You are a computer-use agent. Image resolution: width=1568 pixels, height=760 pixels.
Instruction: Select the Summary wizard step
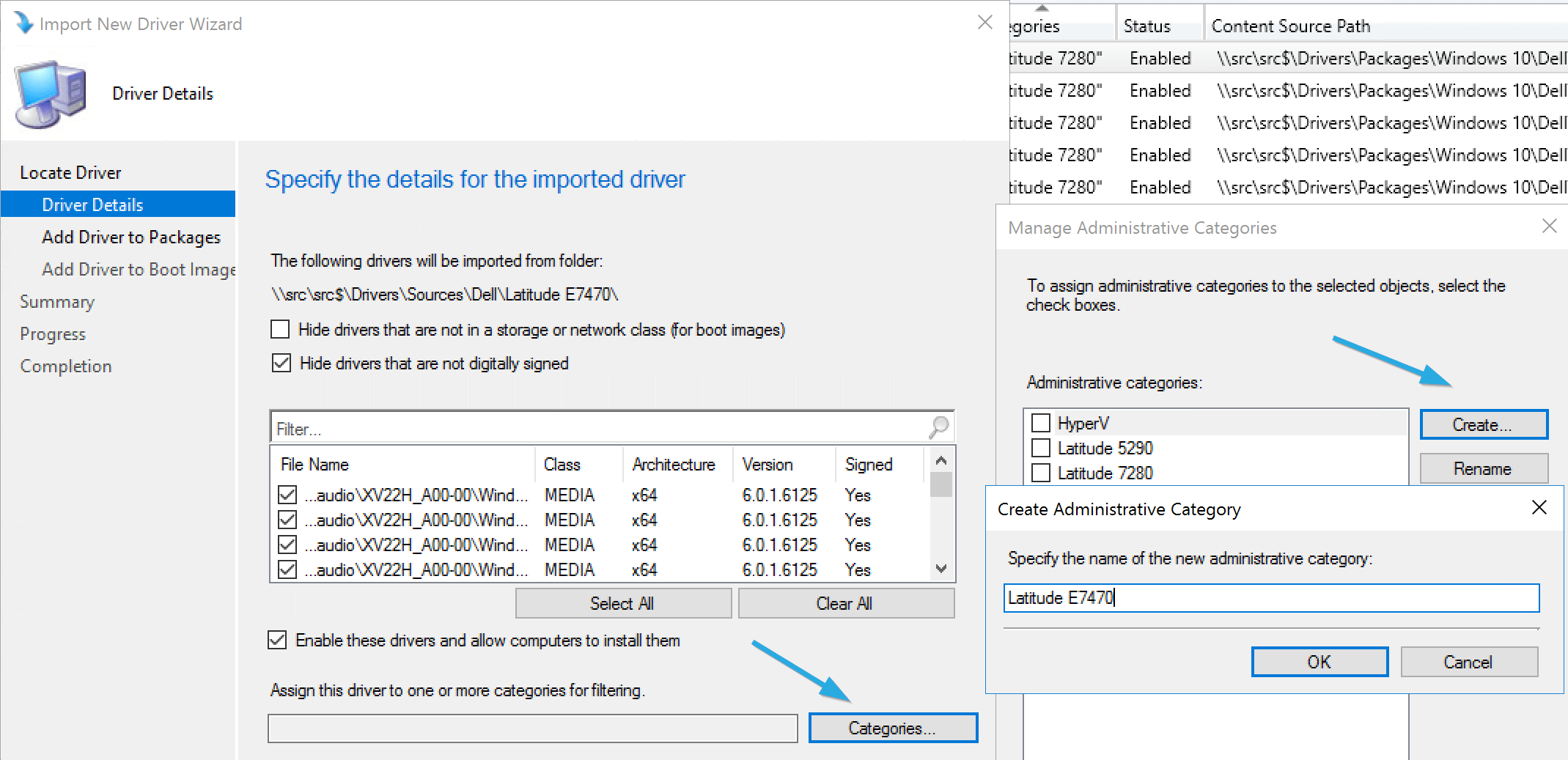tap(56, 301)
